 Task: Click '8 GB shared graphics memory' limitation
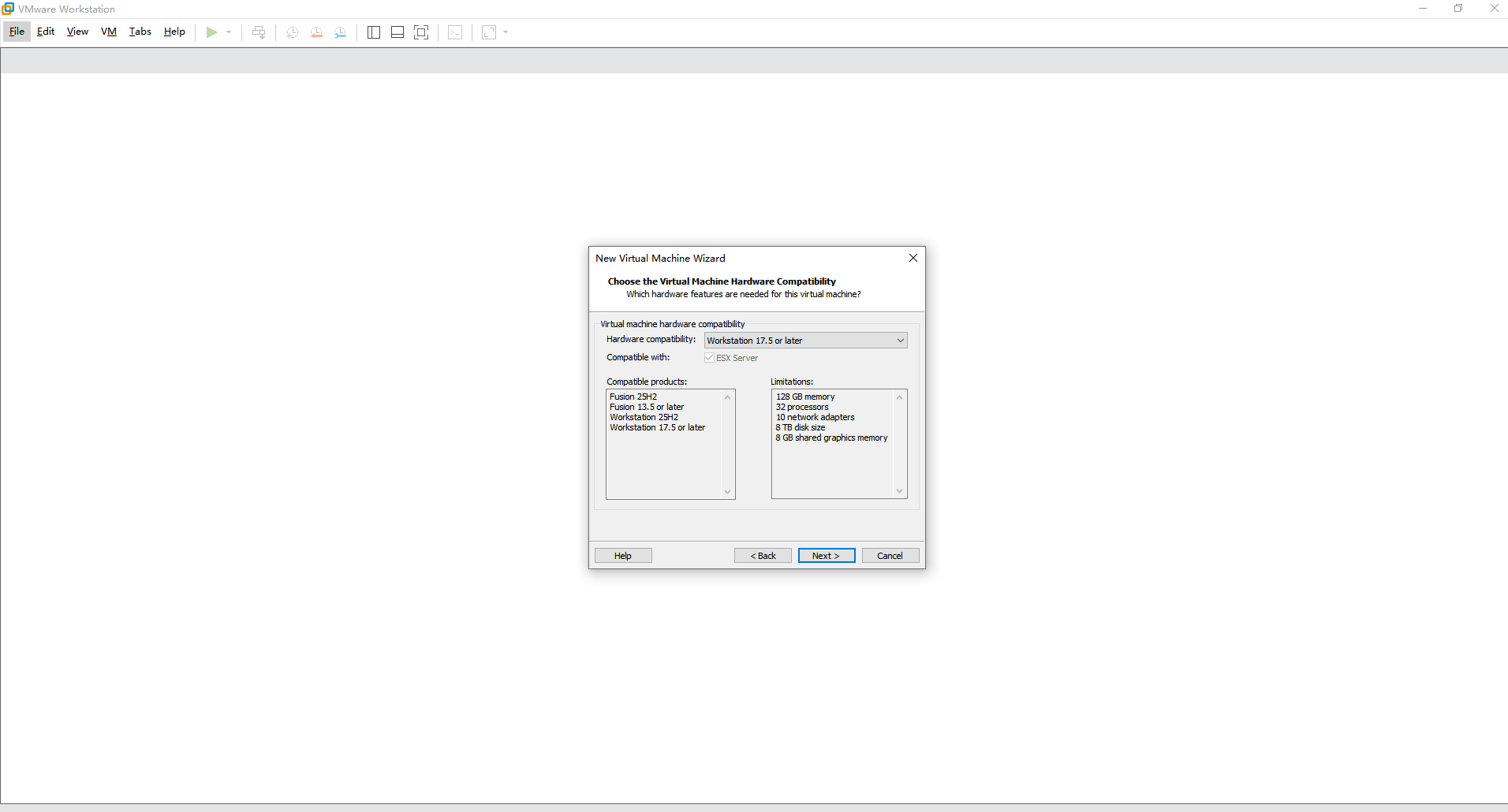831,438
